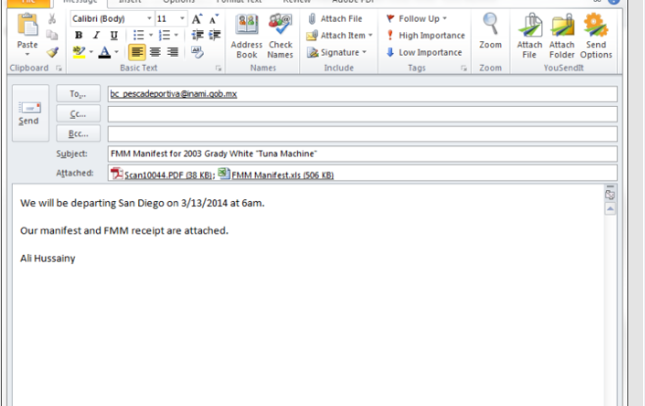
Task: Align text right
Action: click(172, 52)
